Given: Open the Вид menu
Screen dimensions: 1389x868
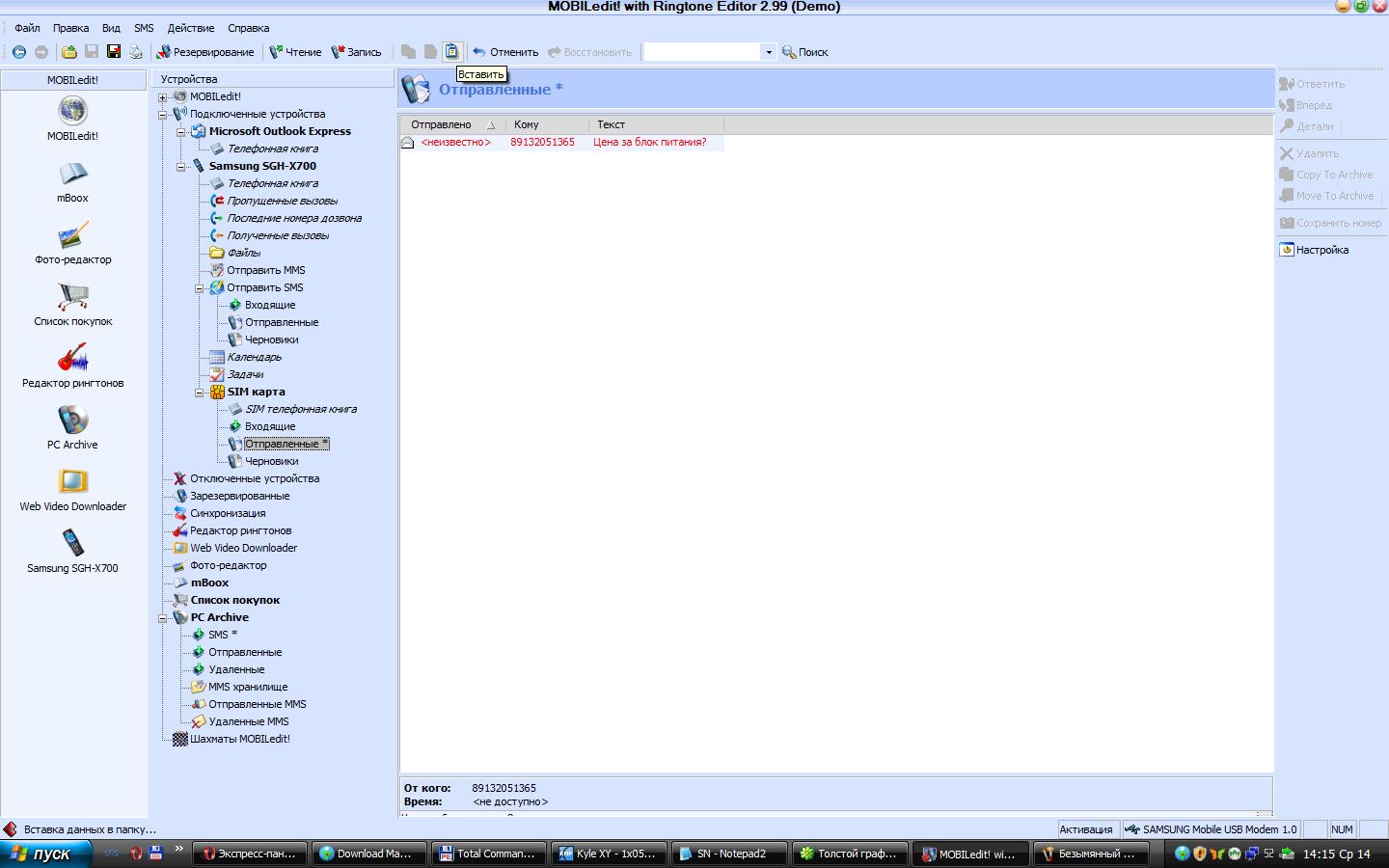Looking at the screenshot, I should (x=111, y=28).
